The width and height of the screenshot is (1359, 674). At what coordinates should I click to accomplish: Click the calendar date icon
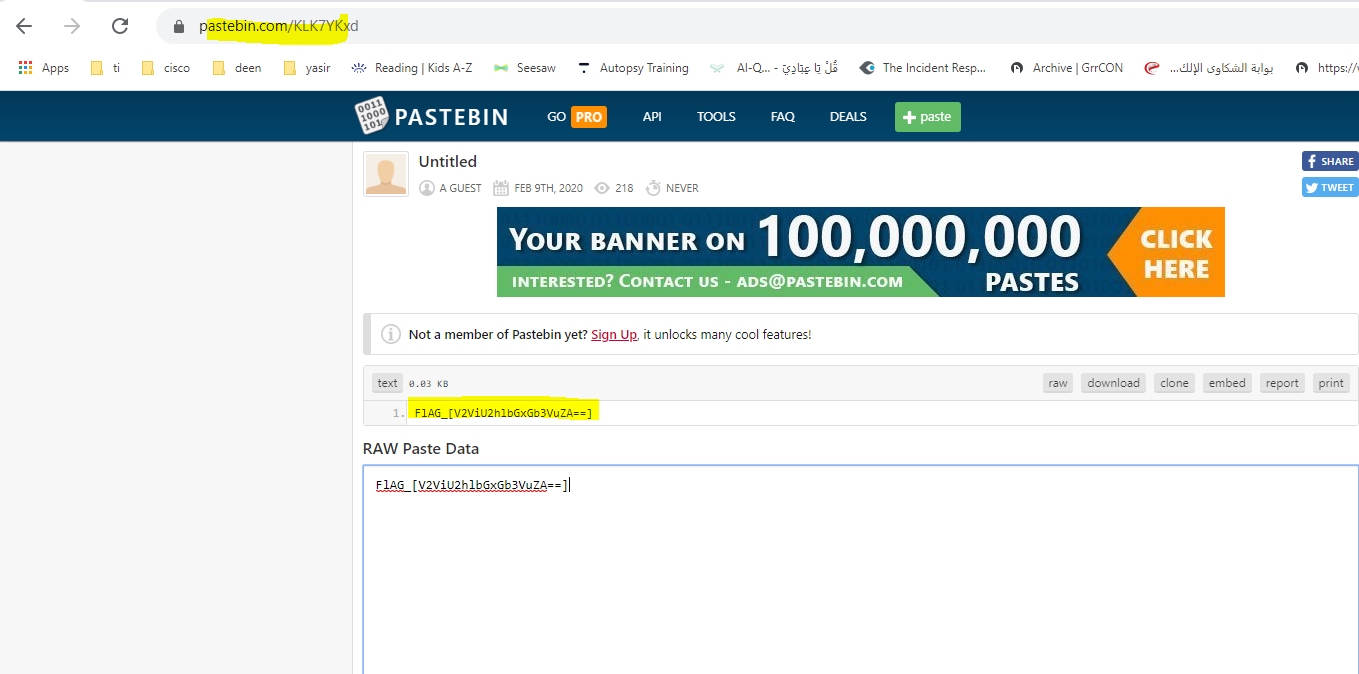(x=501, y=188)
